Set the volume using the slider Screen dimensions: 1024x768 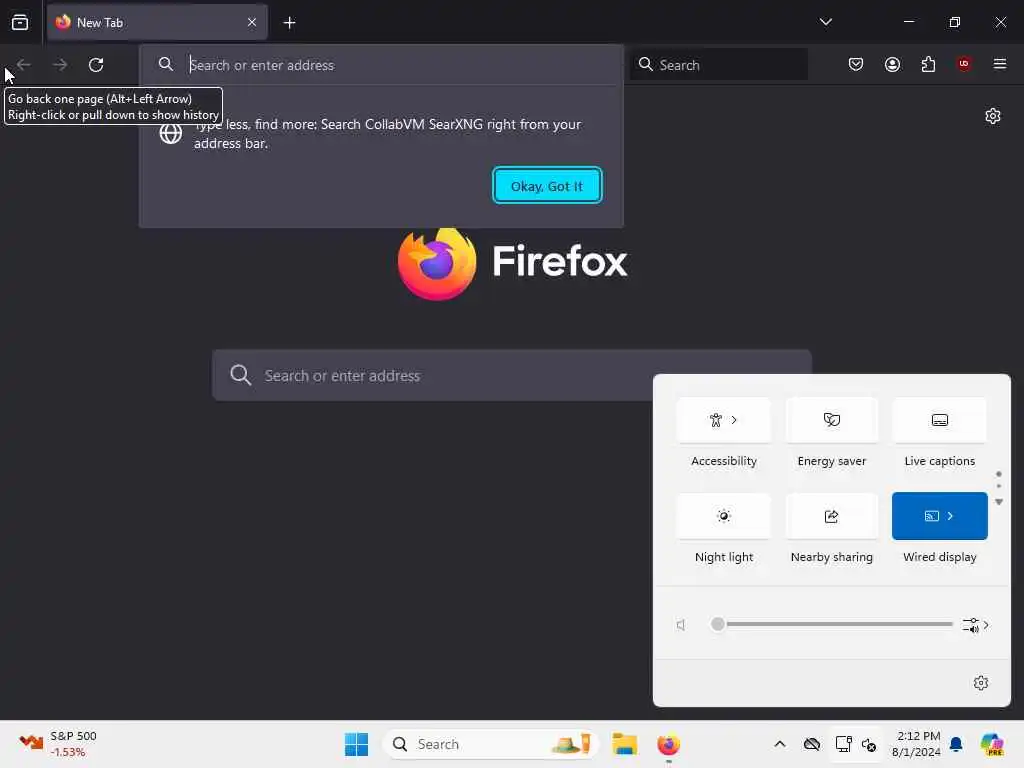(832, 624)
